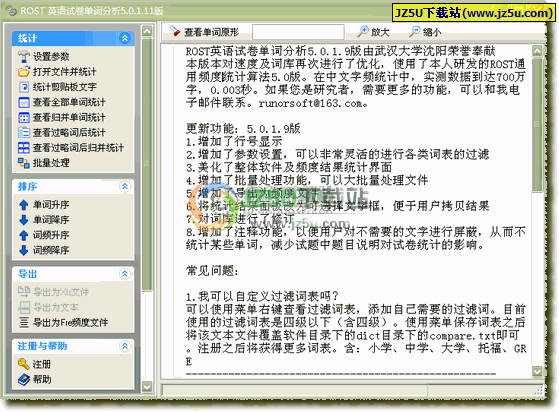The width and height of the screenshot is (559, 412).
Task: Click the text area scrollbar thumb
Action: click(537, 125)
